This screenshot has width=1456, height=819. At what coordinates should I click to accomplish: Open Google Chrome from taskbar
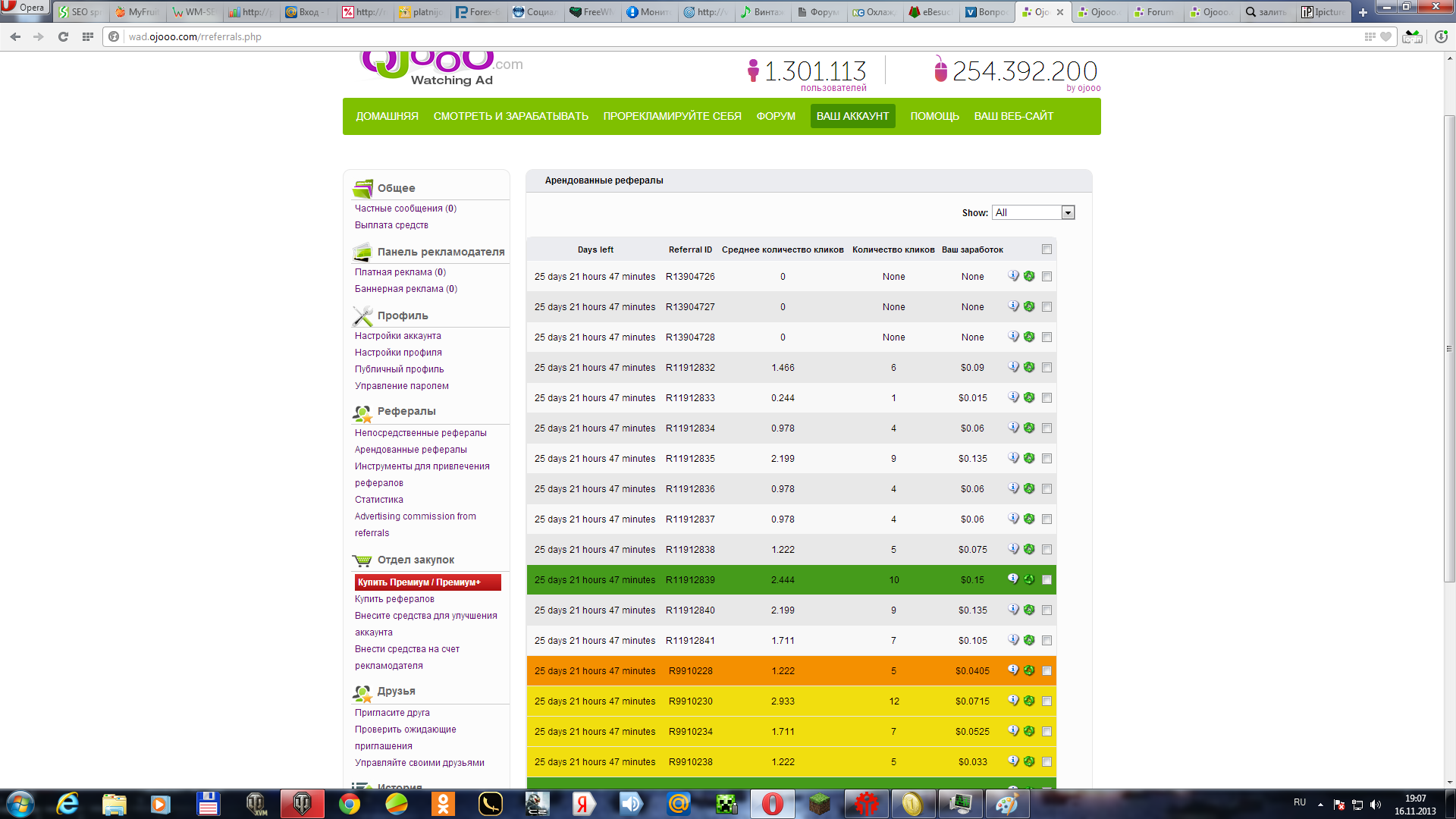pos(350,804)
